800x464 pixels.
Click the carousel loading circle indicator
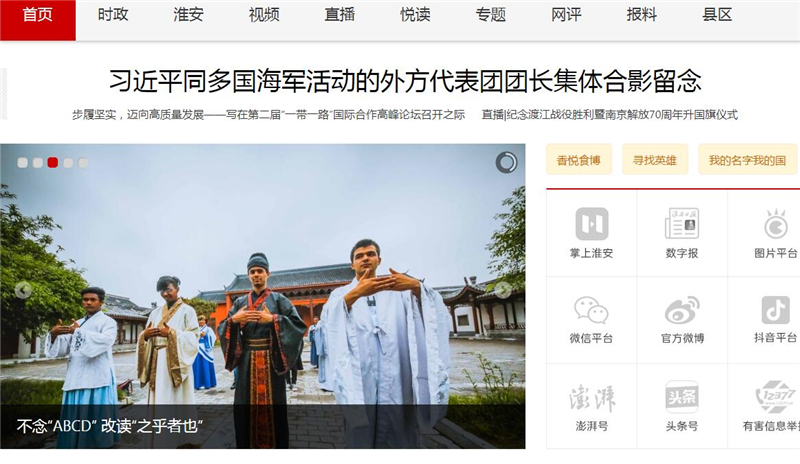pyautogui.click(x=506, y=163)
